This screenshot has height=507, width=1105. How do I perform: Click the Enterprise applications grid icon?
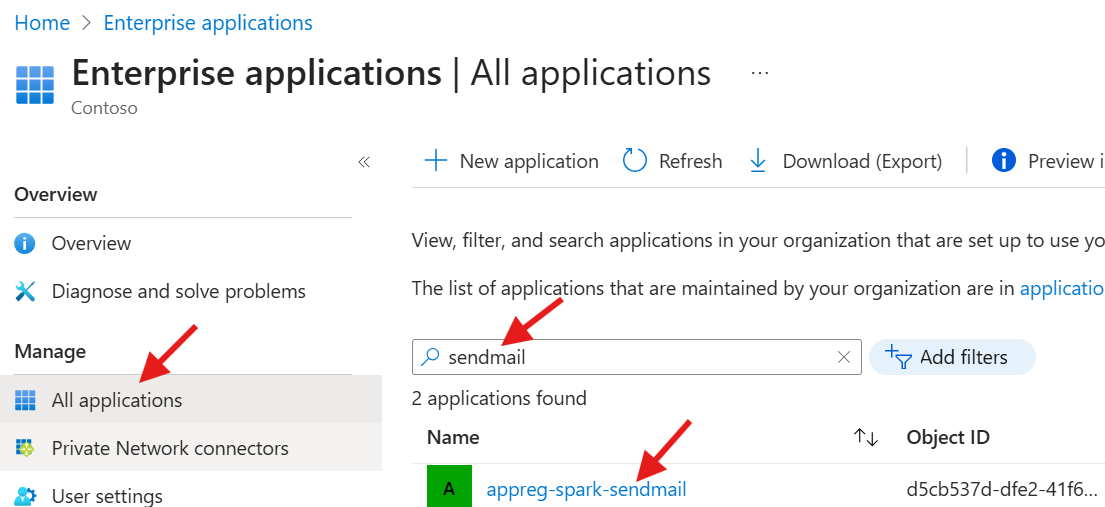coord(35,85)
